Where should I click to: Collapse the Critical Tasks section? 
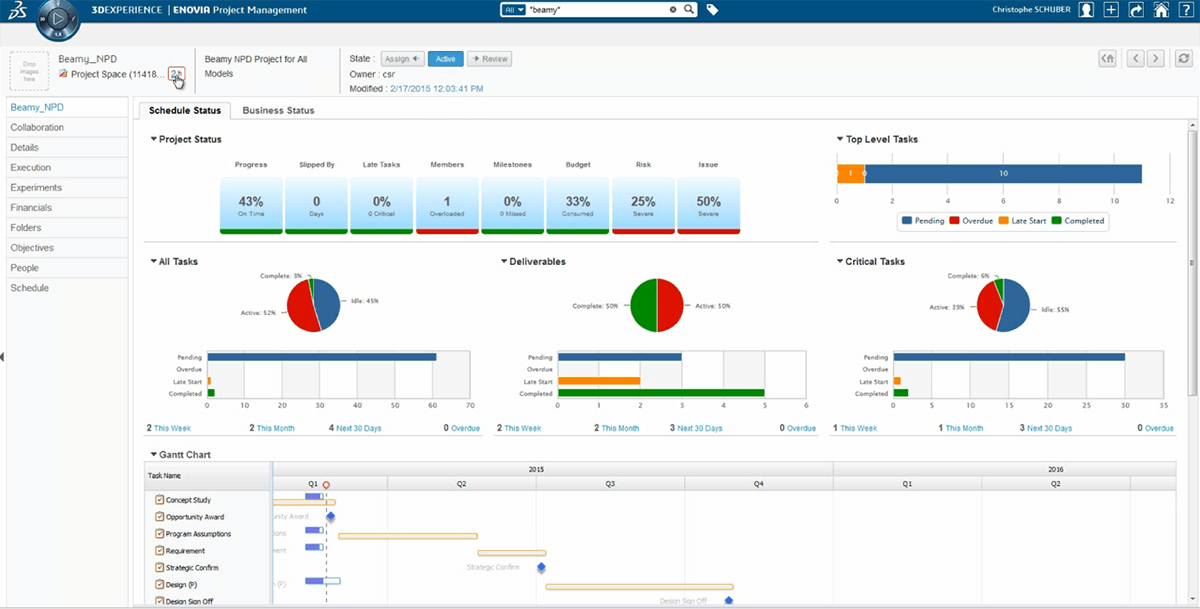pyautogui.click(x=841, y=261)
